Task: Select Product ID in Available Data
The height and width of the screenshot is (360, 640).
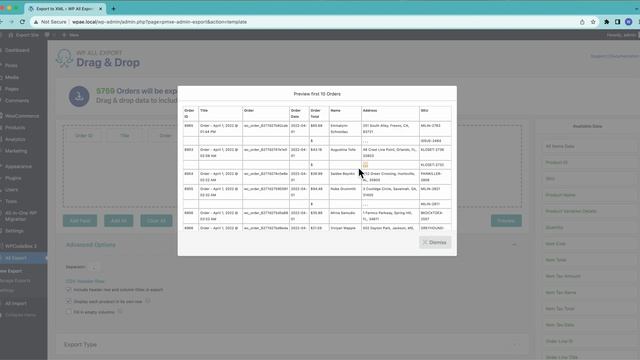Action: (588, 162)
